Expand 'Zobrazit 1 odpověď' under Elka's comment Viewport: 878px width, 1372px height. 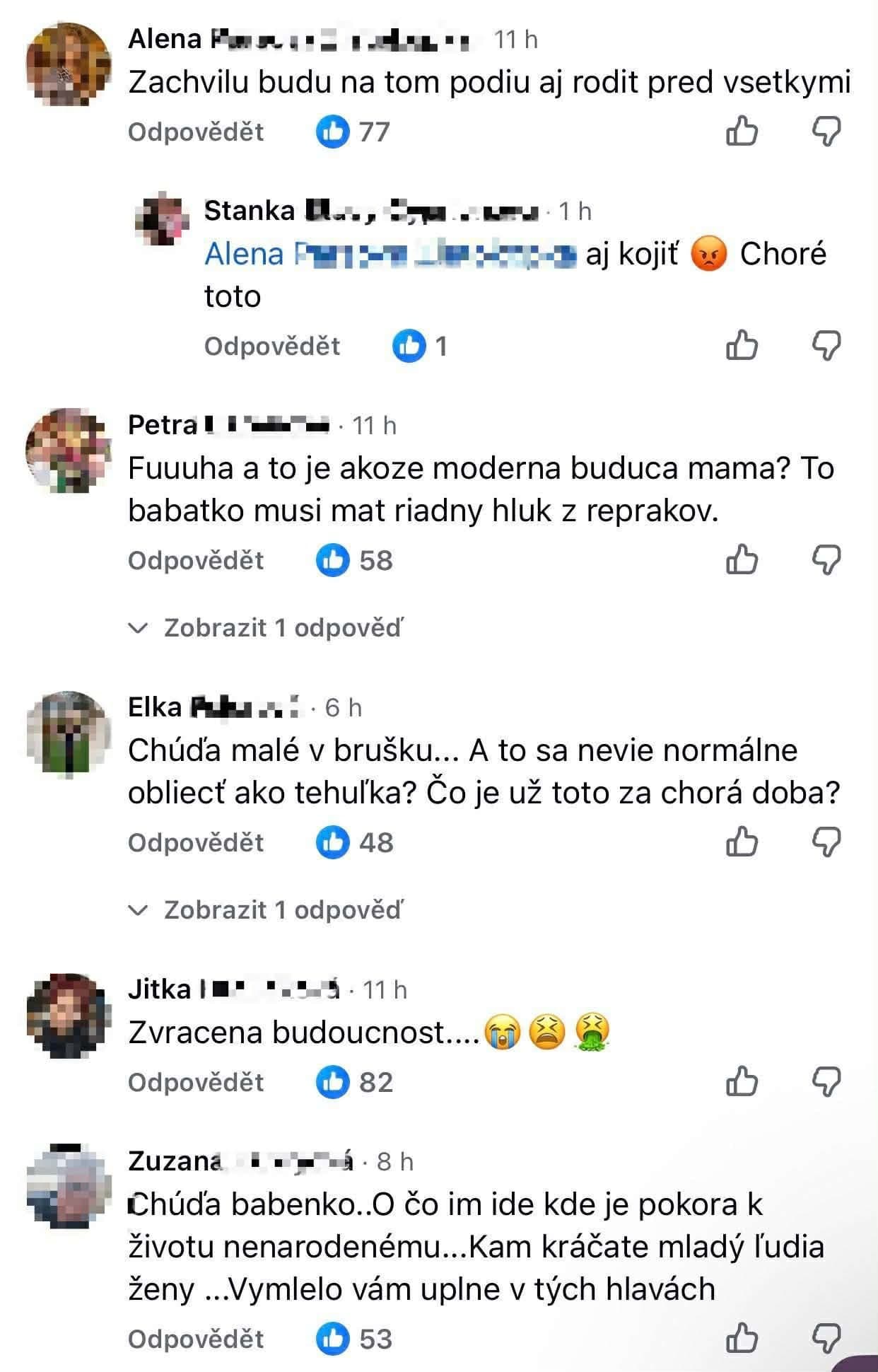(x=267, y=909)
